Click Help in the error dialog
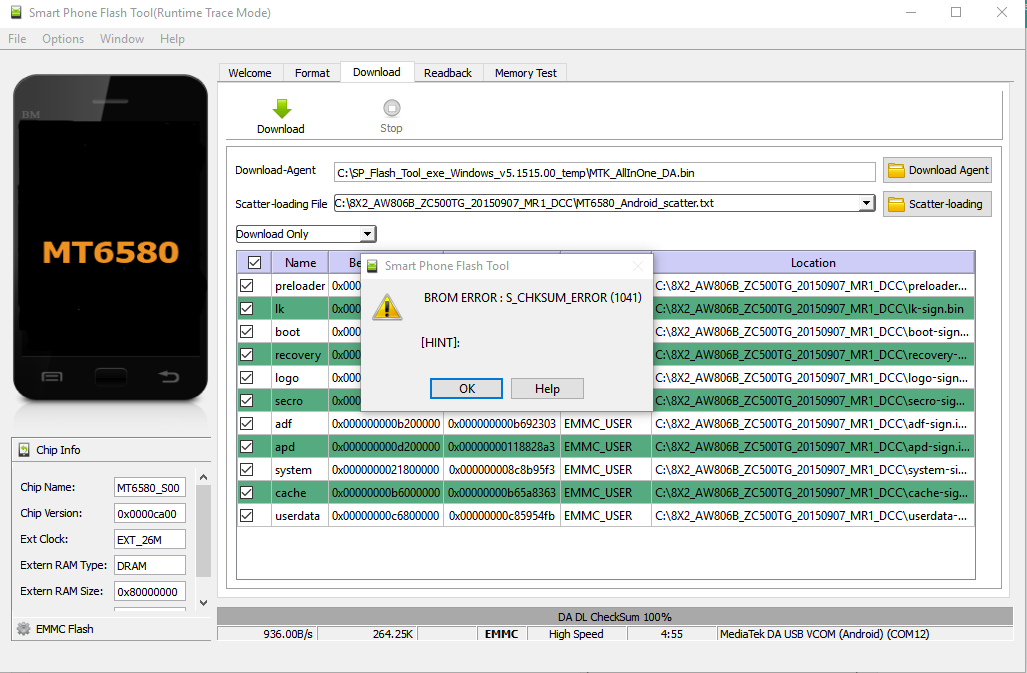This screenshot has height=673, width=1027. [x=547, y=389]
